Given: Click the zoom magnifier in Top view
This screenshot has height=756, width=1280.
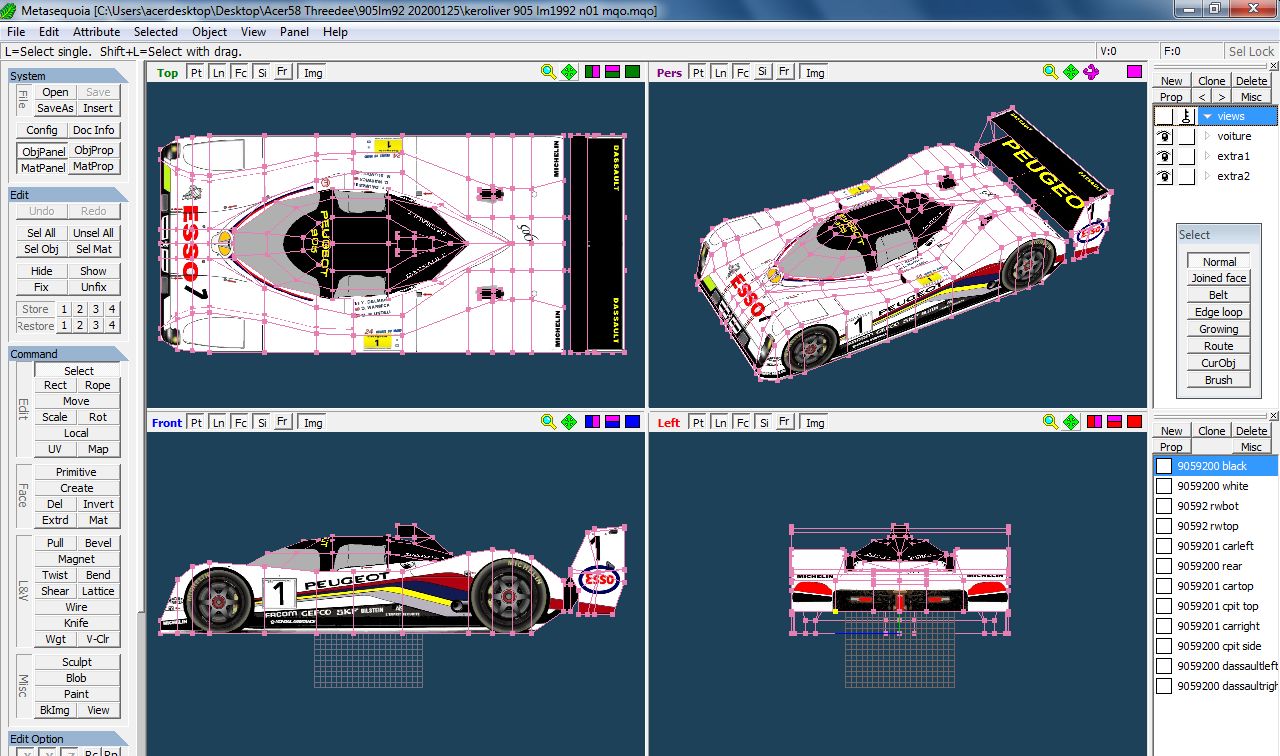Looking at the screenshot, I should coord(548,72).
